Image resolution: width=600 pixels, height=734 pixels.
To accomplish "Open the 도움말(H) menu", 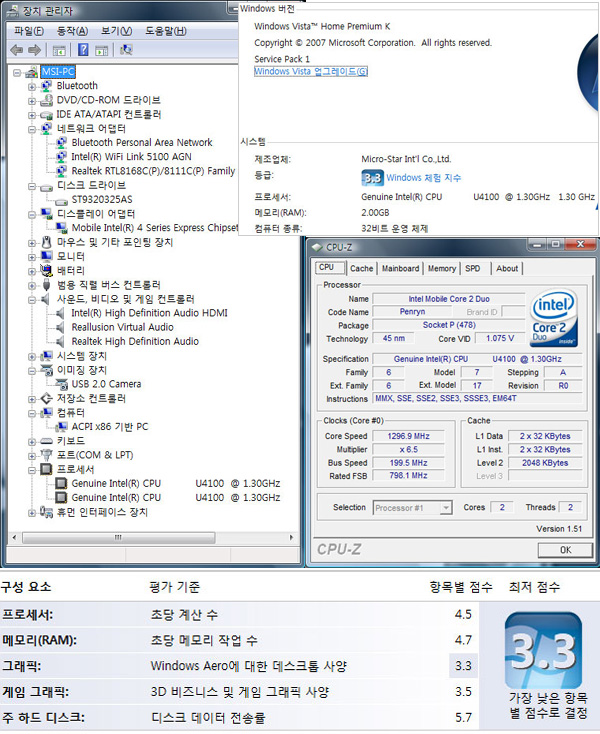I will click(x=166, y=31).
